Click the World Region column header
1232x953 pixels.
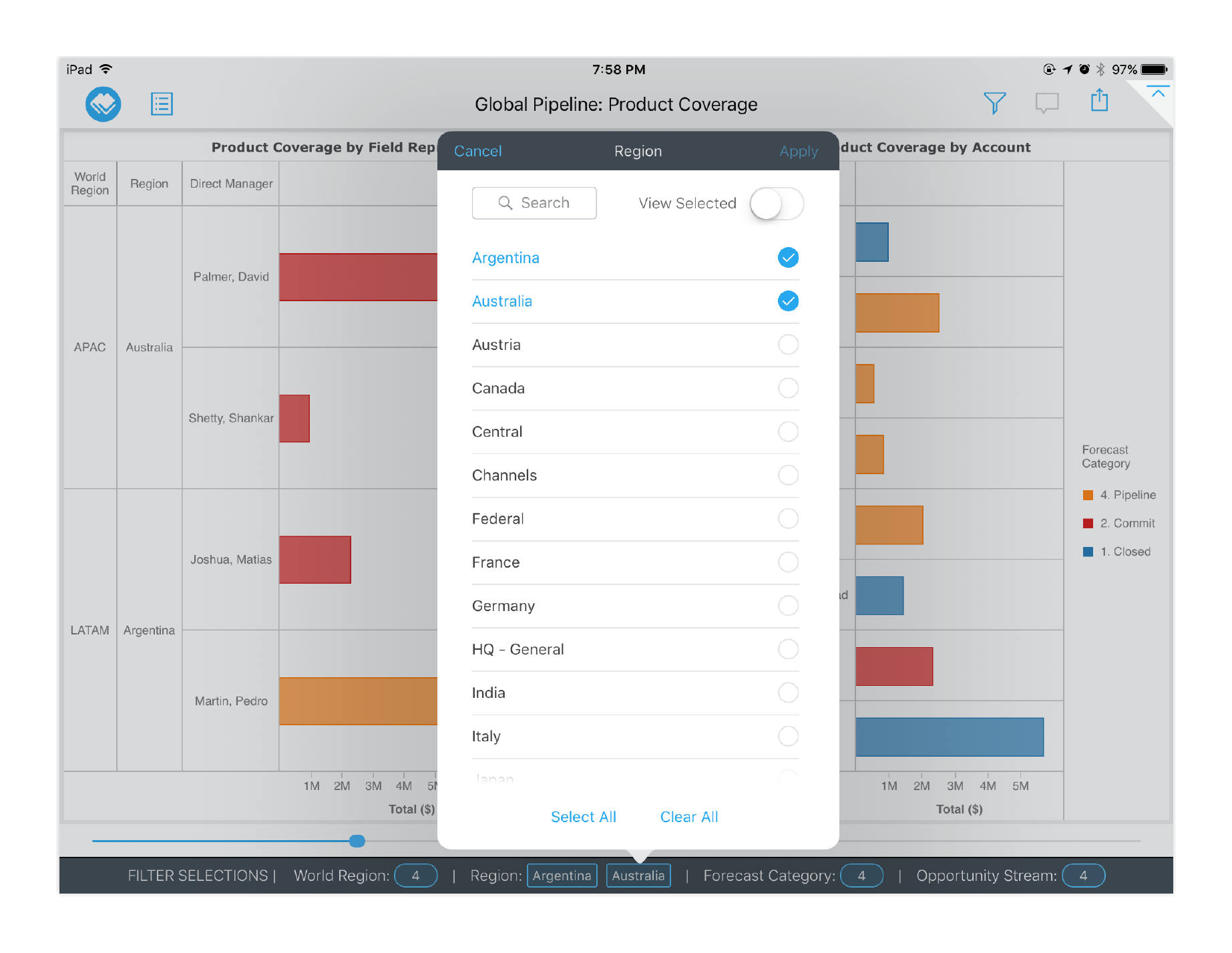pyautogui.click(x=90, y=184)
